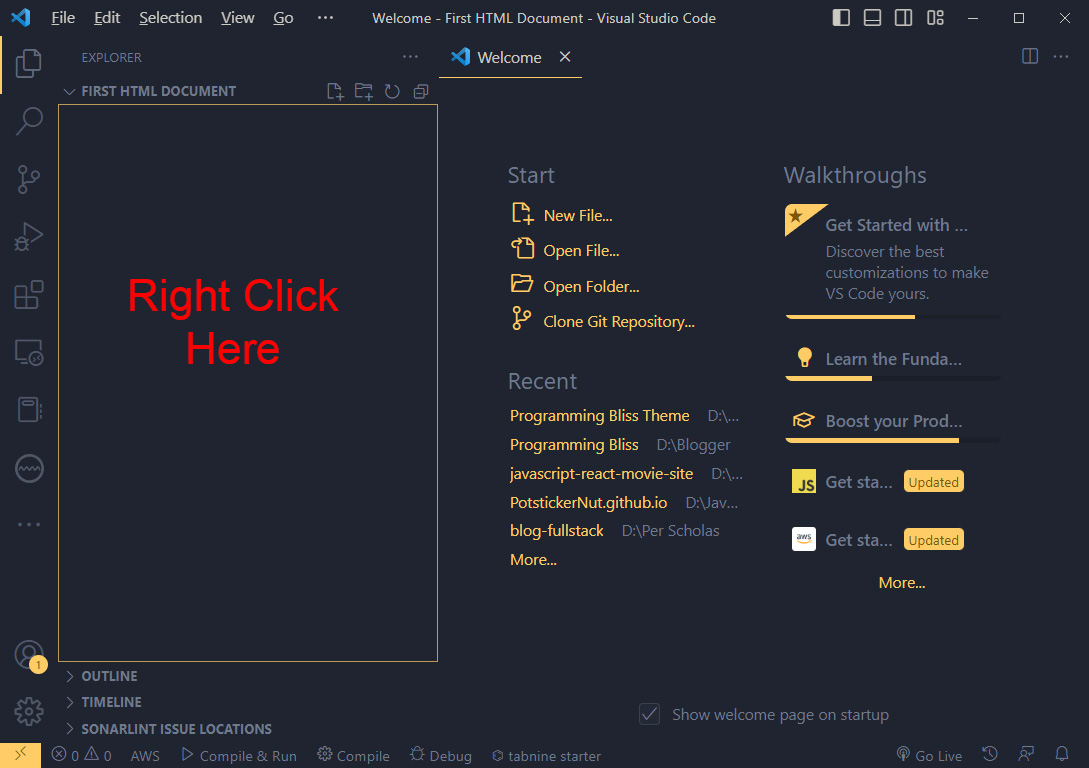Viewport: 1089px width, 768px height.
Task: Open the Extensions view icon
Action: click(x=28, y=295)
